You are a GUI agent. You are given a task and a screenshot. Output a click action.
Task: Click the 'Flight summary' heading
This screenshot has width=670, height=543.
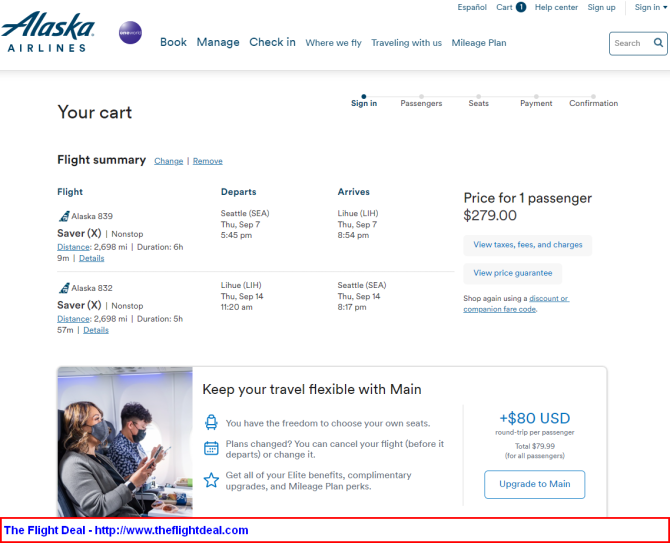pos(102,160)
